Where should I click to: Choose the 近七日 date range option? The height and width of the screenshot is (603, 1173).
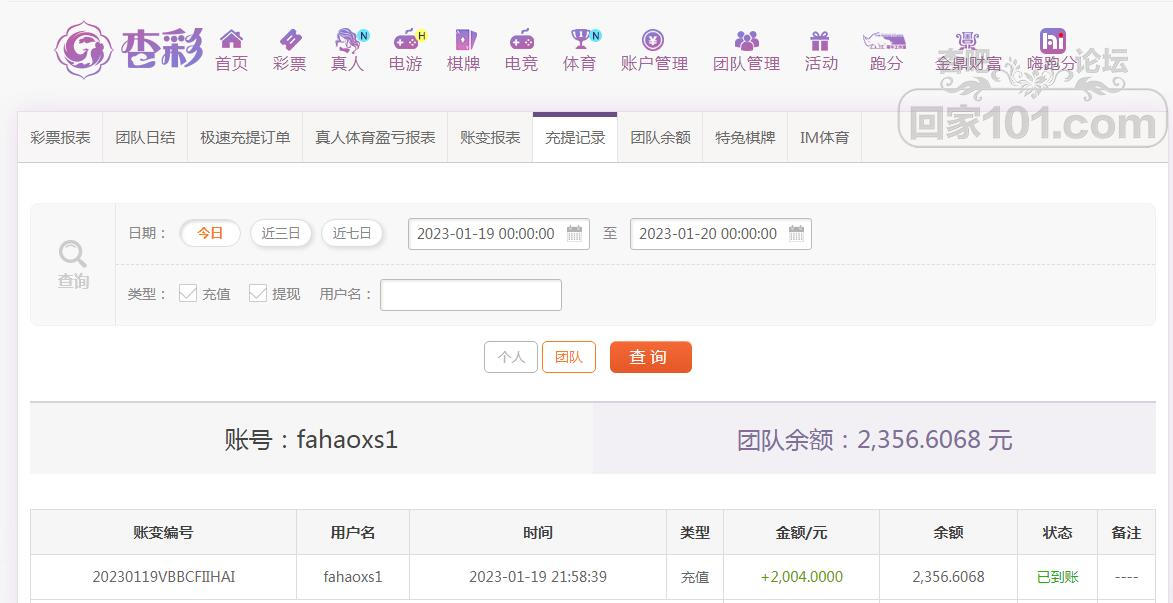point(352,233)
